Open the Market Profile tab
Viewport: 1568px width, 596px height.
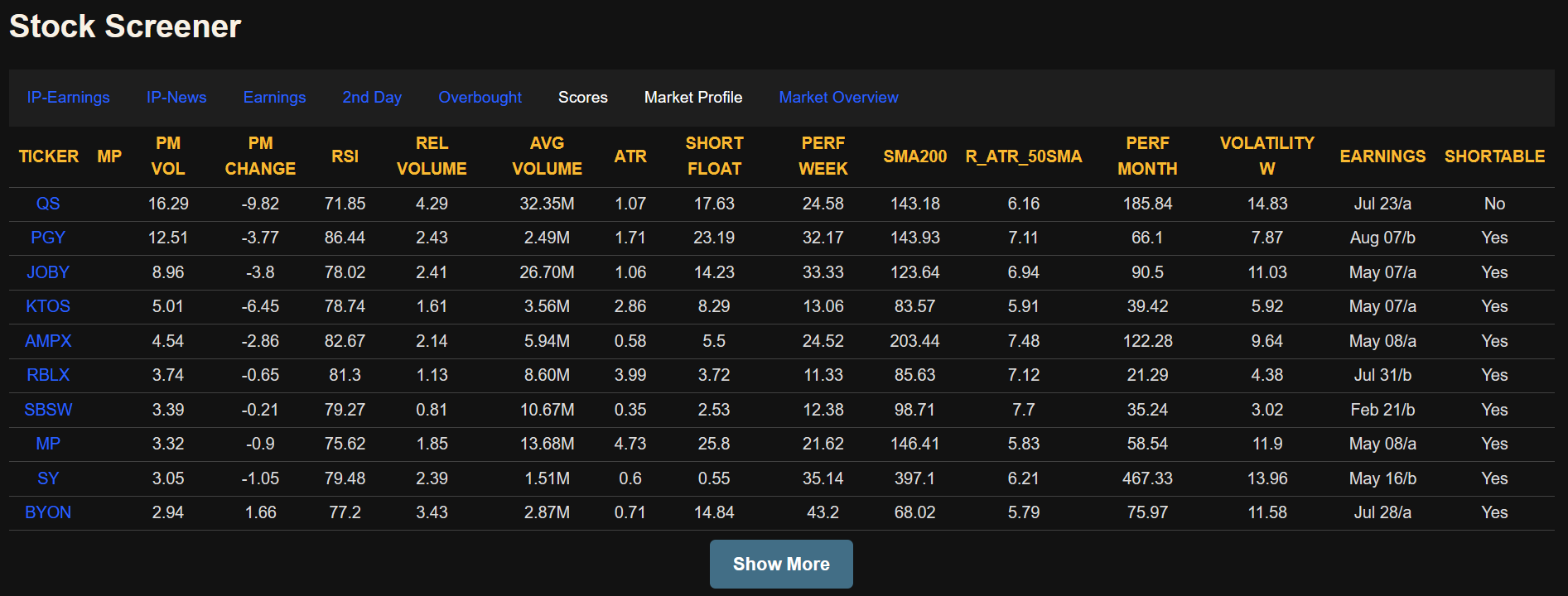(692, 98)
